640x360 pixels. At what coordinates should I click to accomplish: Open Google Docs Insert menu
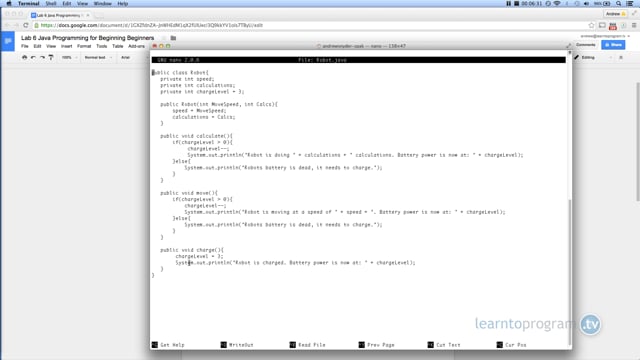coord(67,46)
